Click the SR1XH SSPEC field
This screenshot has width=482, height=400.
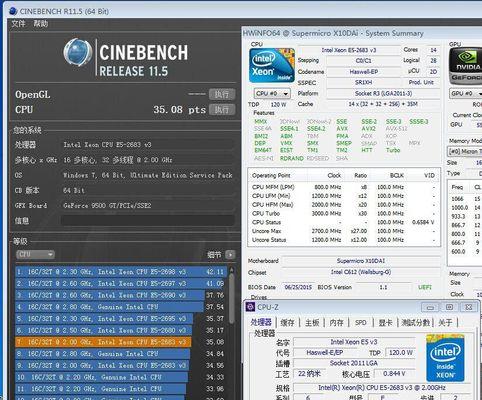pyautogui.click(x=363, y=82)
